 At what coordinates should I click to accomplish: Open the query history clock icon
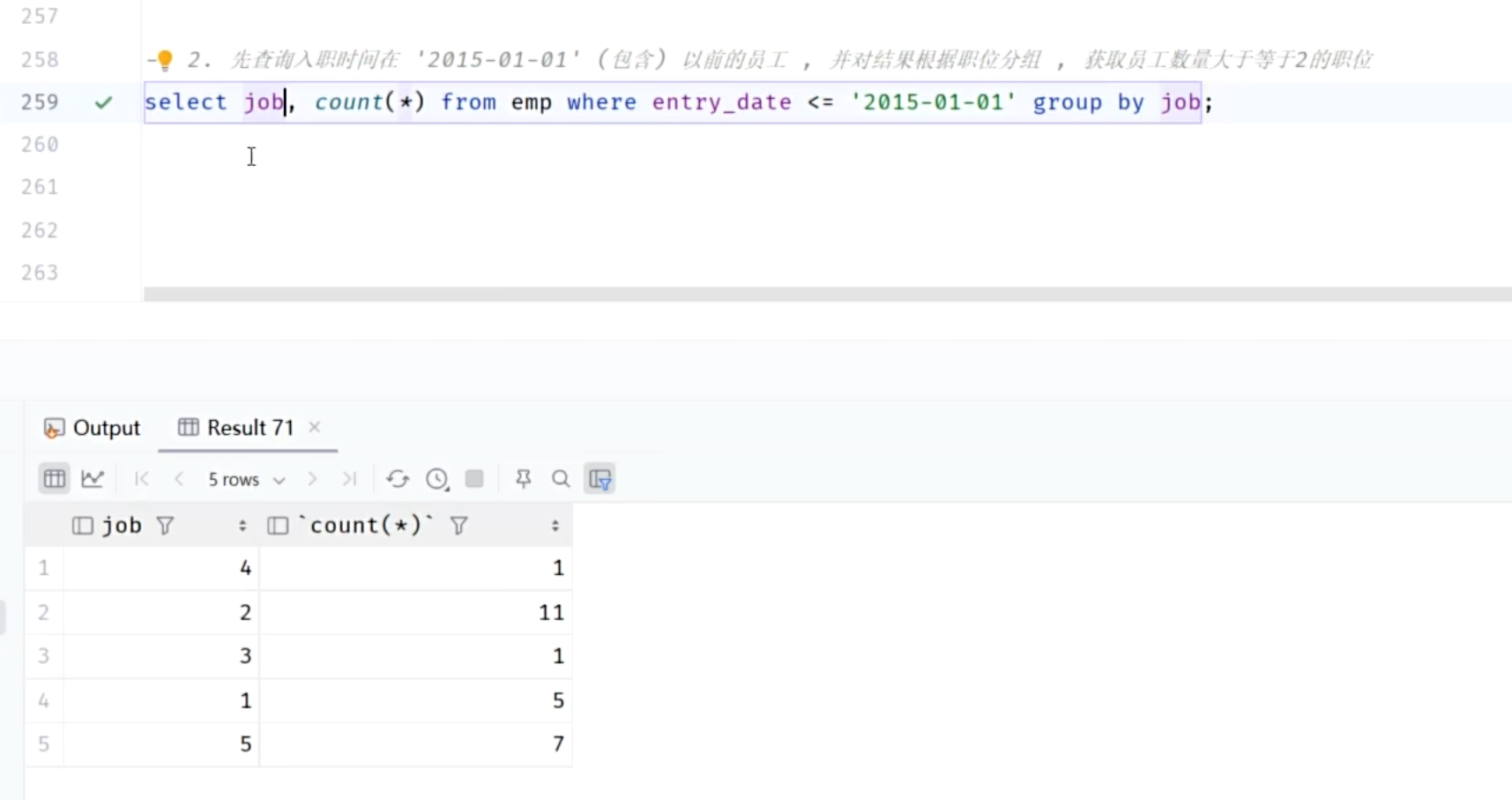[x=437, y=479]
